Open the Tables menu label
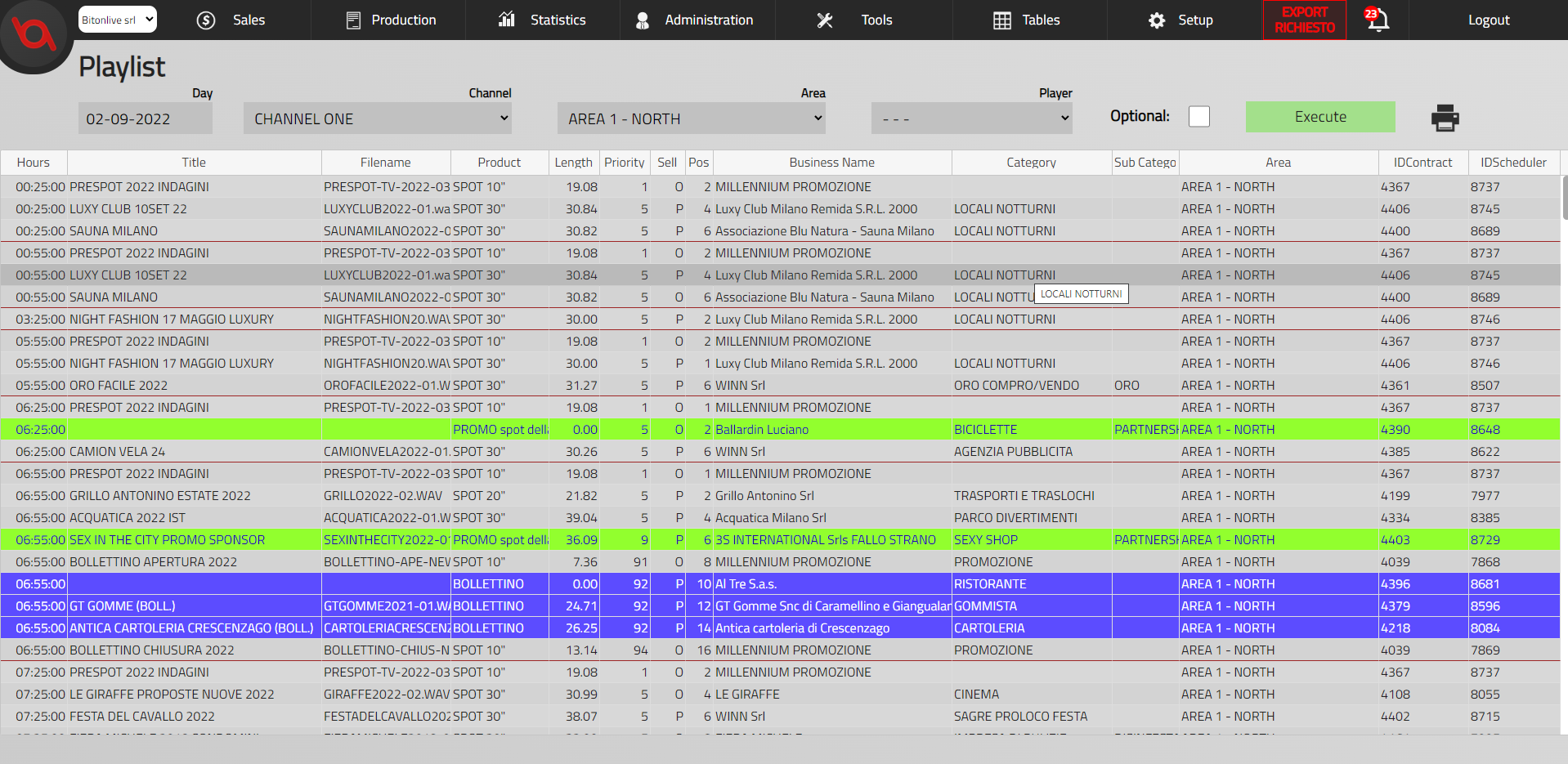Viewport: 1568px width, 764px height. click(x=1041, y=20)
